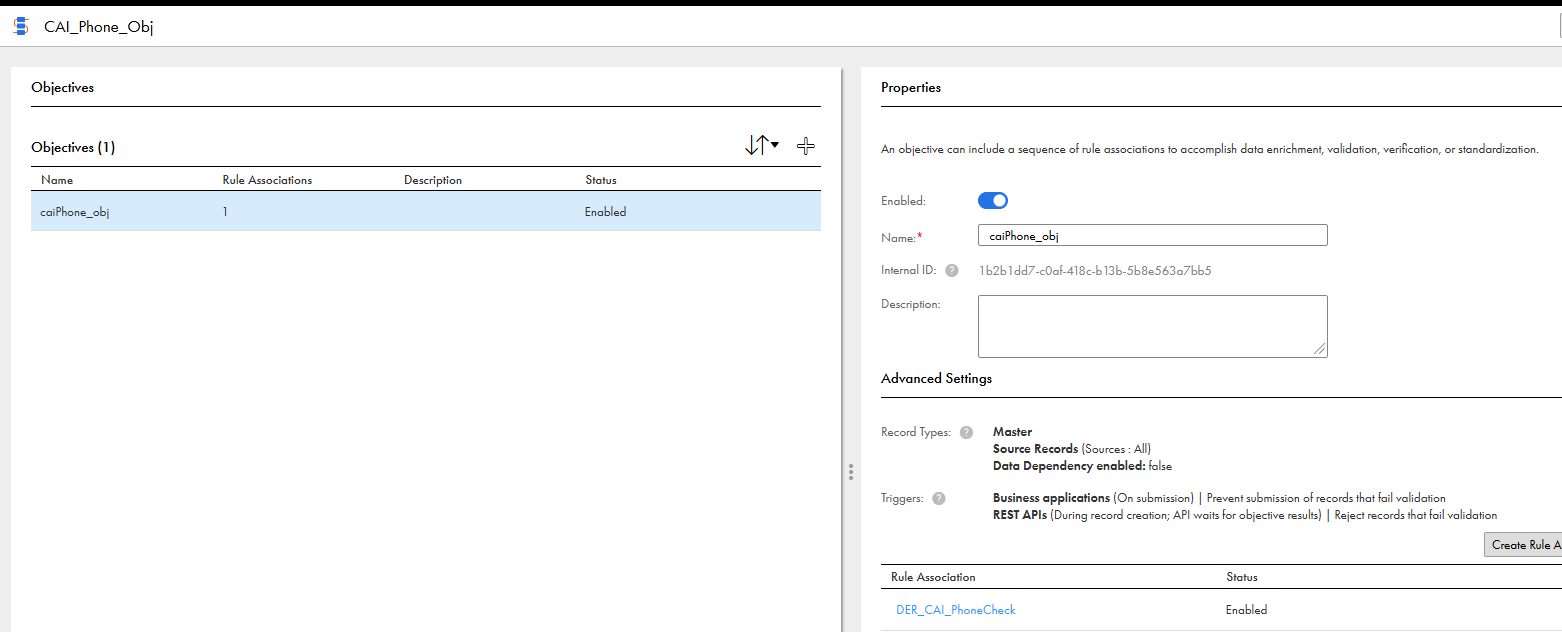Click the CAI_Phone_Obj asset icon in header
This screenshot has width=1562, height=632.
pyautogui.click(x=21, y=27)
